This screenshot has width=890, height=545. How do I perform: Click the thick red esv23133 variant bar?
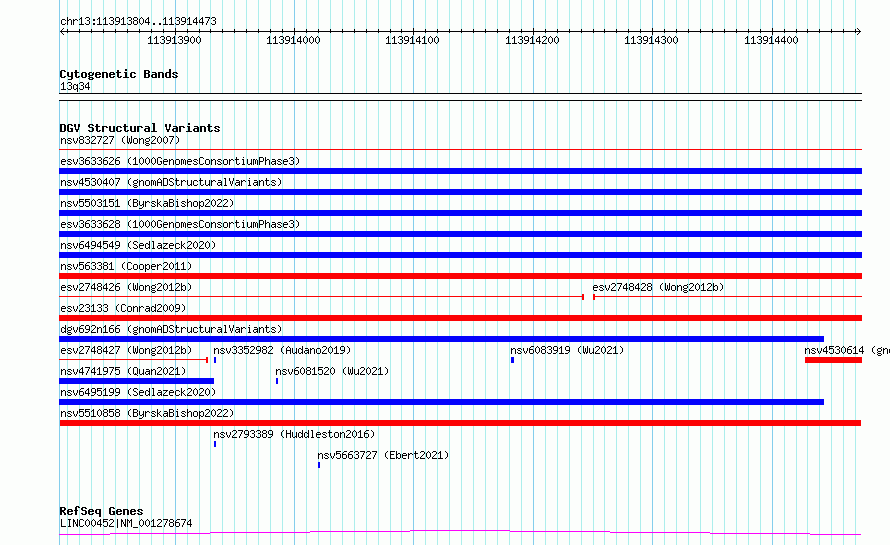click(460, 318)
